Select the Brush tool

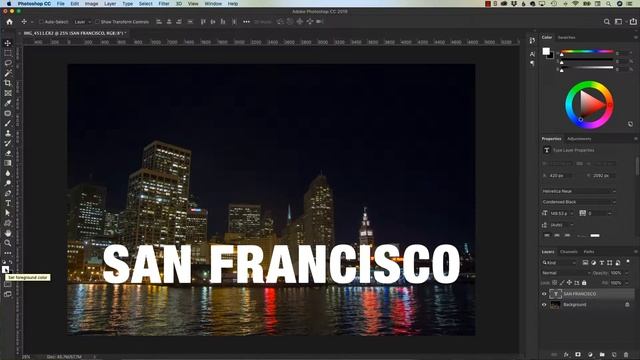tap(8, 123)
